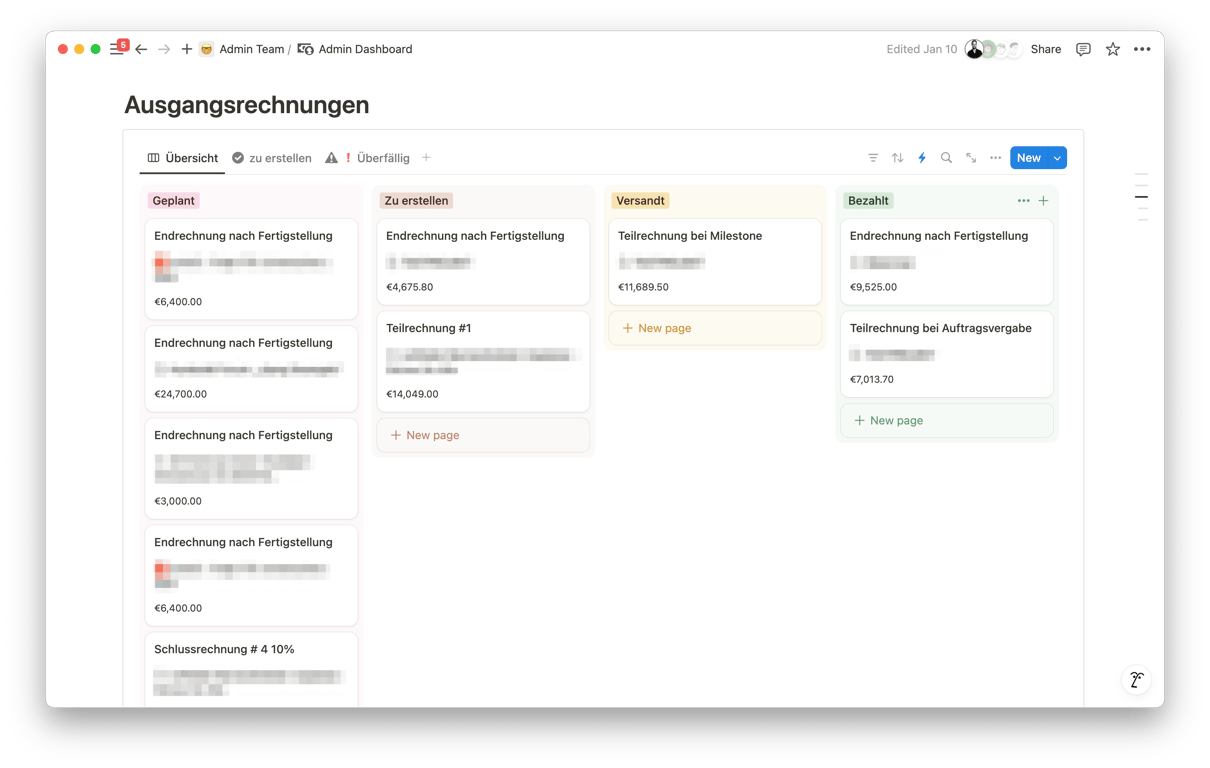Screen dimensions: 1210x768
Task: Open the Bezahlt column options menu
Action: 1023,200
